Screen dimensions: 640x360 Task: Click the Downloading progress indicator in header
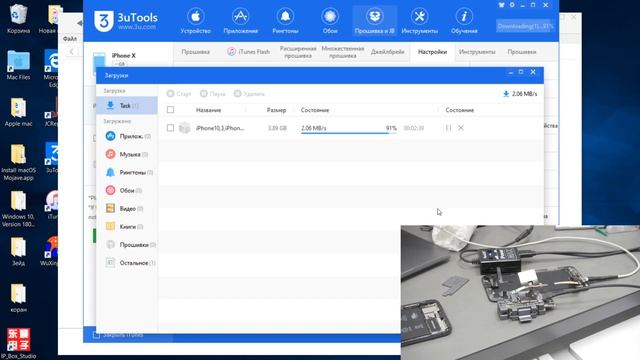[x=525, y=26]
